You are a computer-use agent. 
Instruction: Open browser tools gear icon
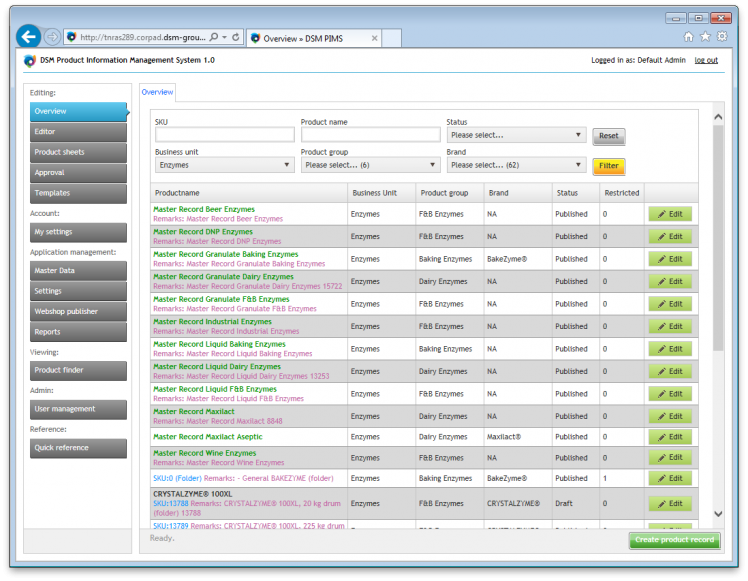722,37
